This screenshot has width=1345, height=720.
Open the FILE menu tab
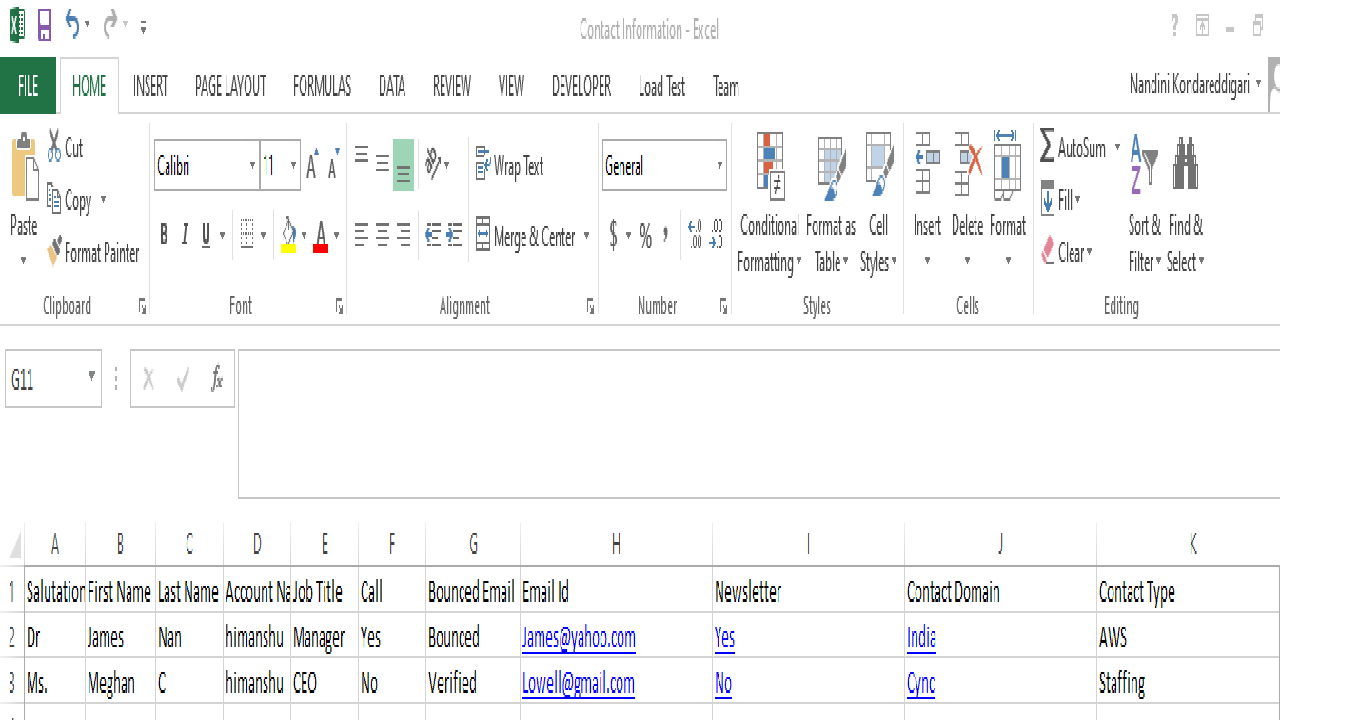point(28,87)
